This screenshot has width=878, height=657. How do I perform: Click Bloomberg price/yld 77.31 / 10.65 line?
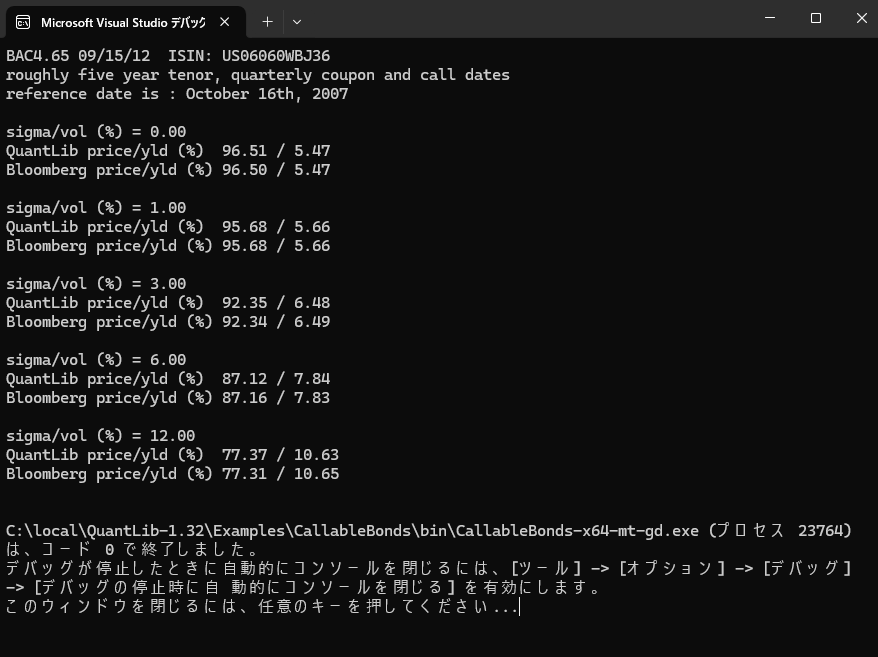click(x=172, y=474)
